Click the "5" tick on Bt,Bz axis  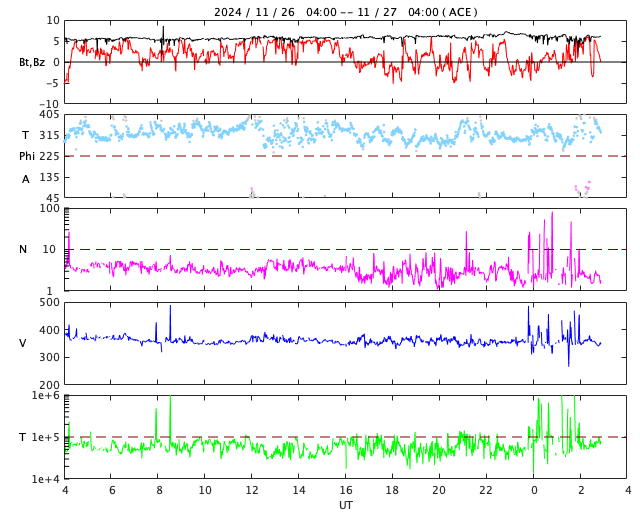[56, 41]
